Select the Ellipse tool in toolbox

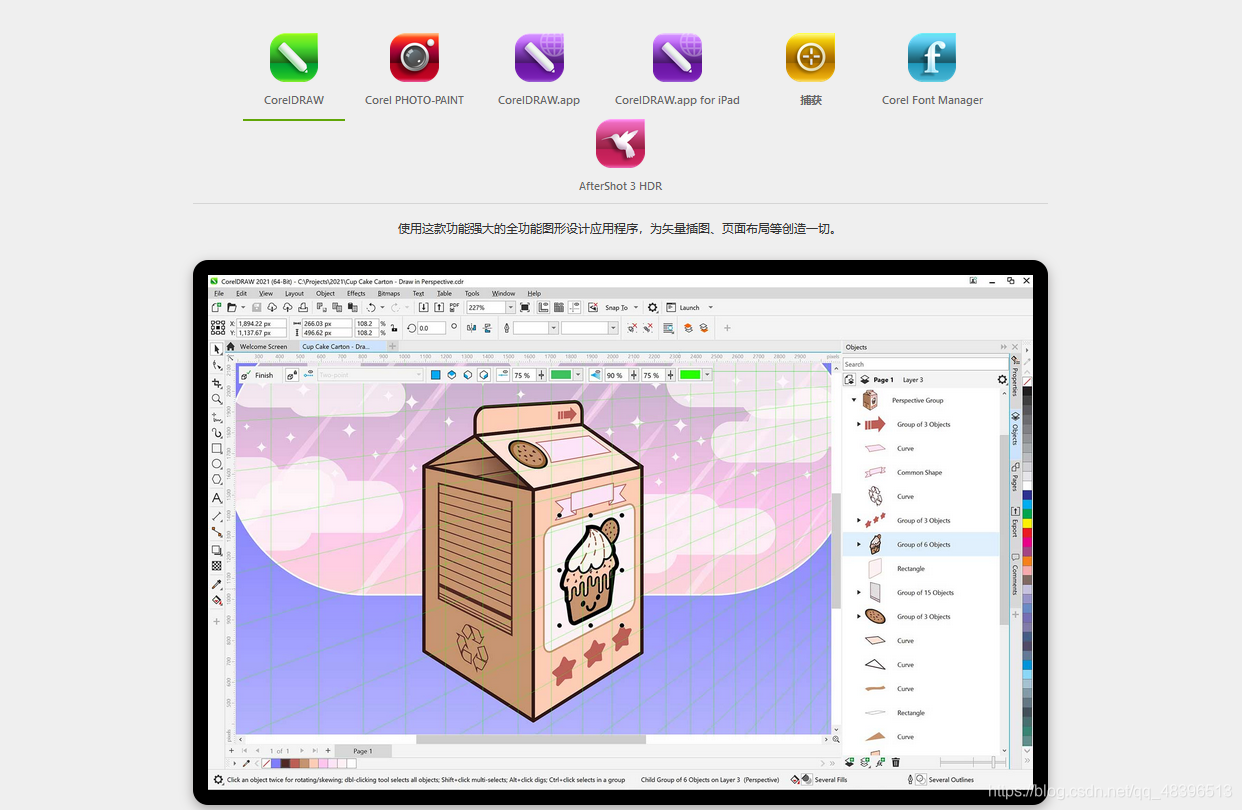[x=216, y=464]
